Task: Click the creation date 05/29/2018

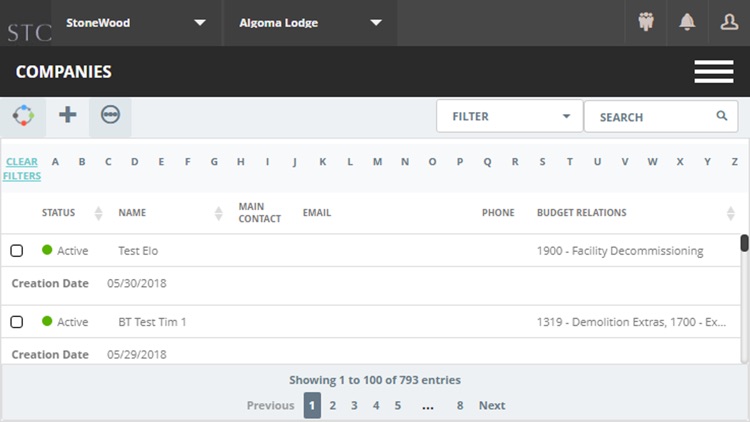Action: [137, 355]
